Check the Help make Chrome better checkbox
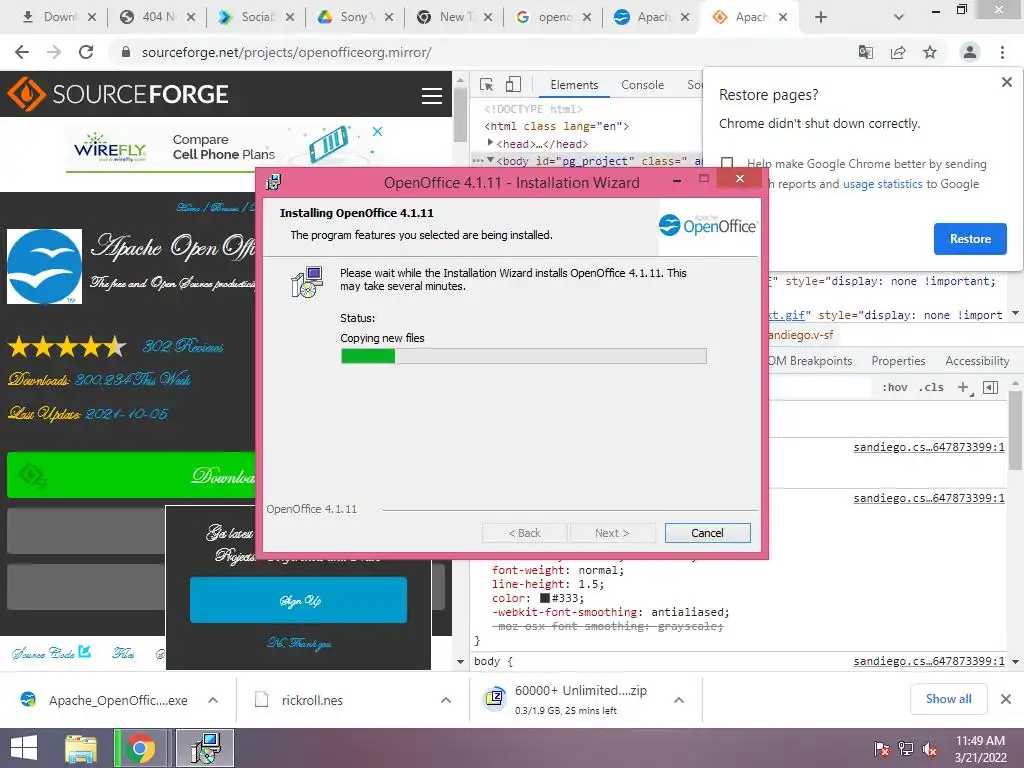 coord(727,163)
